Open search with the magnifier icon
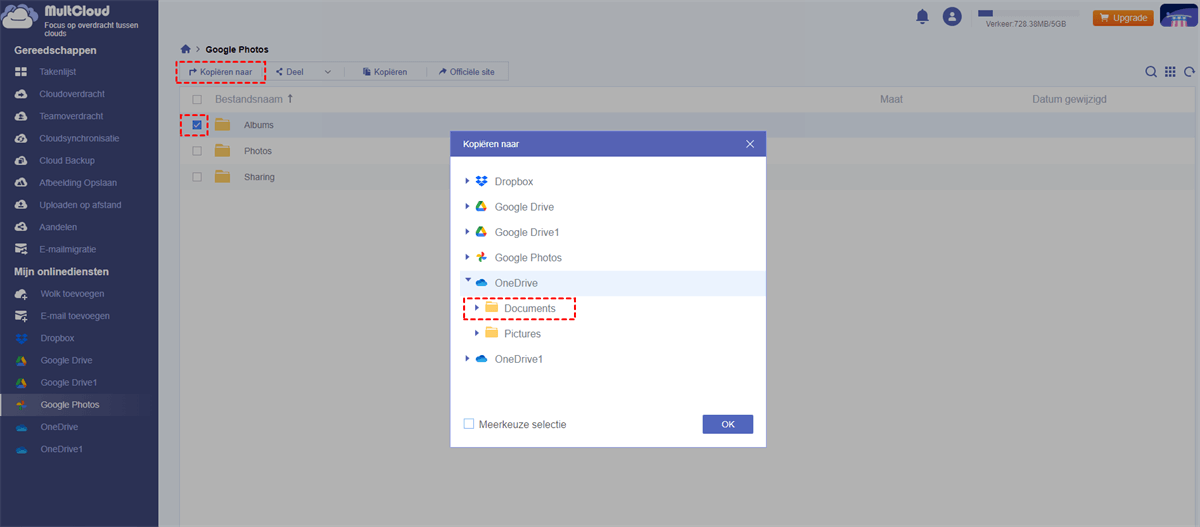This screenshot has width=1200, height=527. pyautogui.click(x=1151, y=72)
